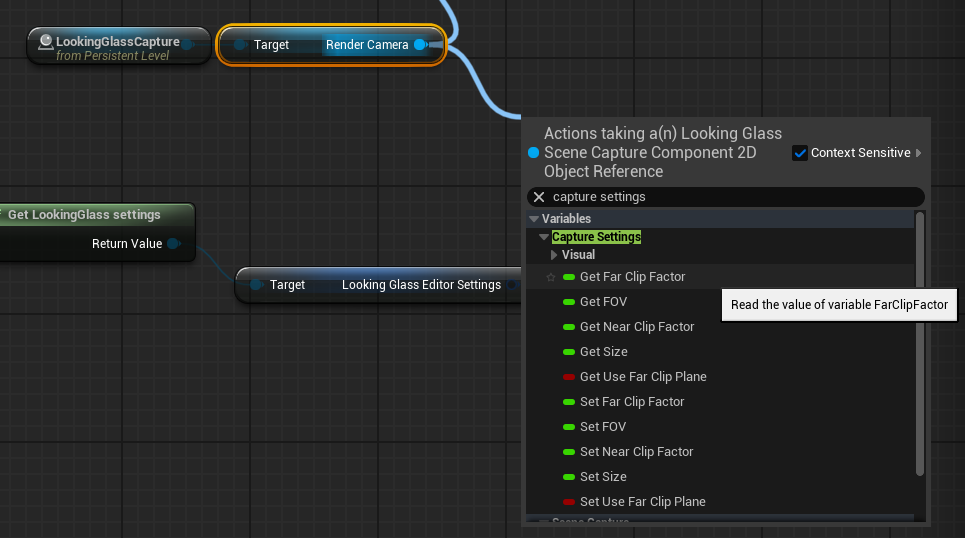Collapse the Variables category
The image size is (965, 538).
(x=534, y=219)
